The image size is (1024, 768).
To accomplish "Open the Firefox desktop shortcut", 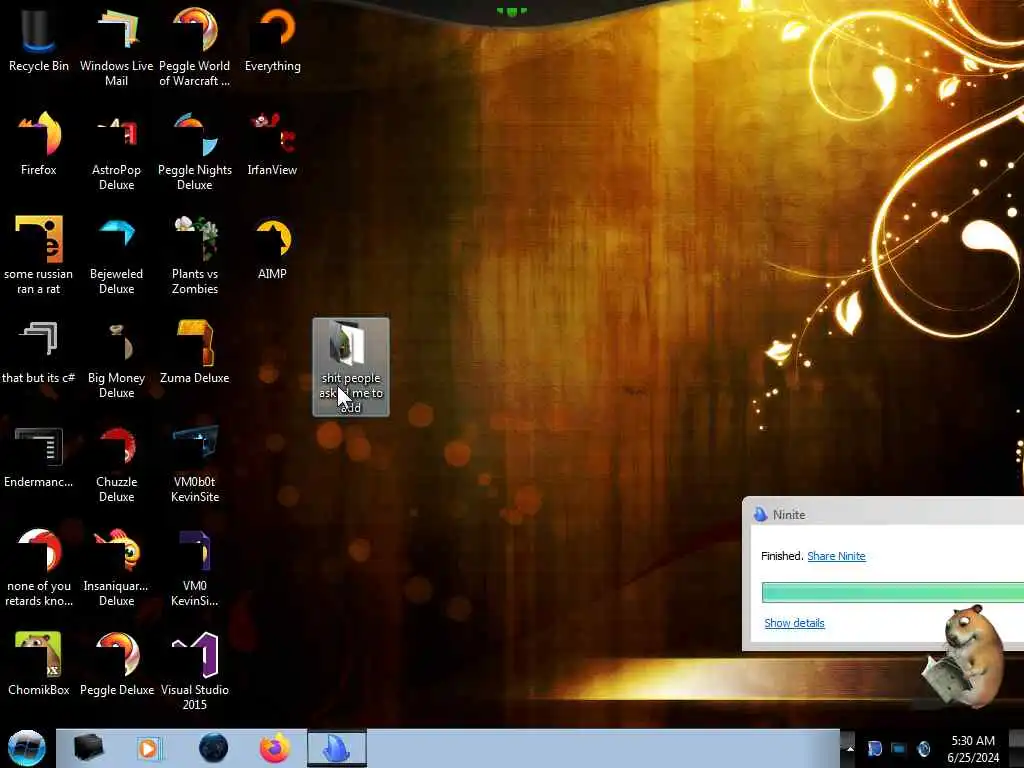I will (39, 144).
